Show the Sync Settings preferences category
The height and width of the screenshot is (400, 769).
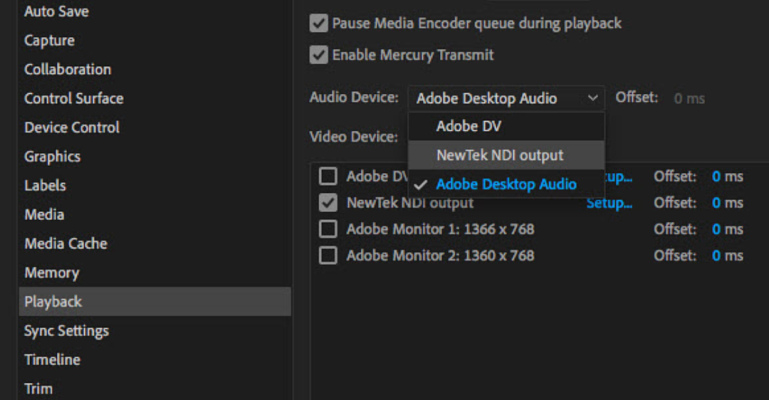coord(155,330)
